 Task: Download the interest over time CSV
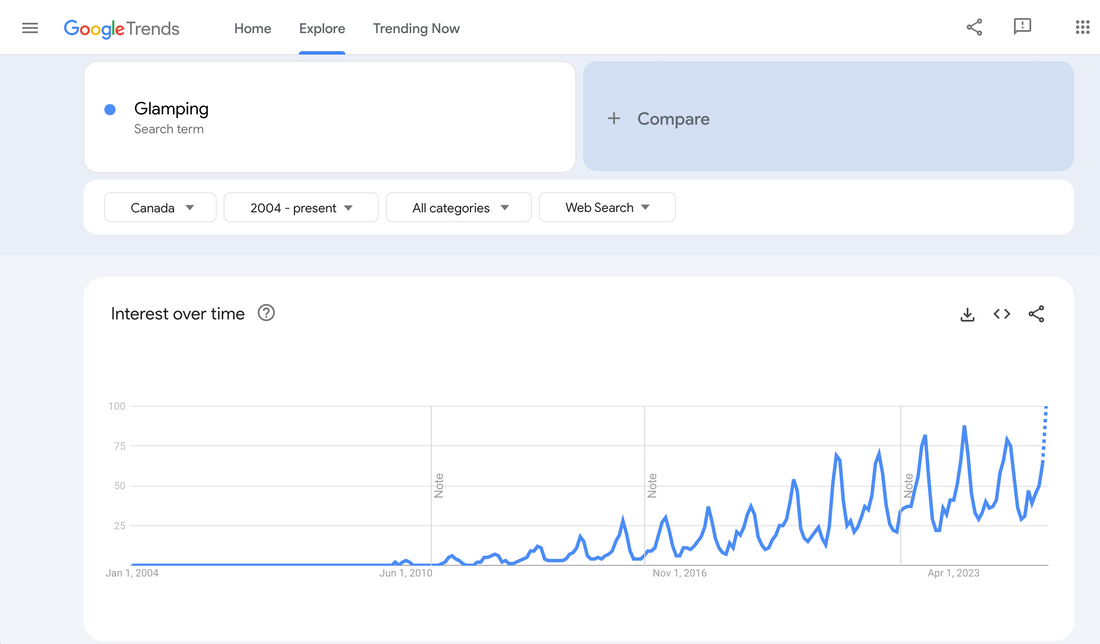pyautogui.click(x=967, y=314)
